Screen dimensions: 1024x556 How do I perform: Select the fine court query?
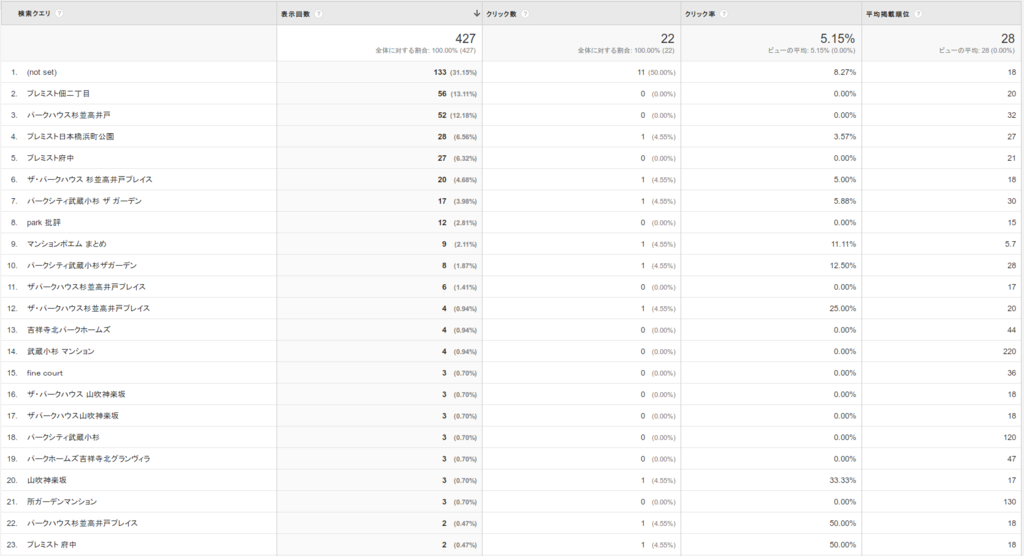(x=45, y=373)
